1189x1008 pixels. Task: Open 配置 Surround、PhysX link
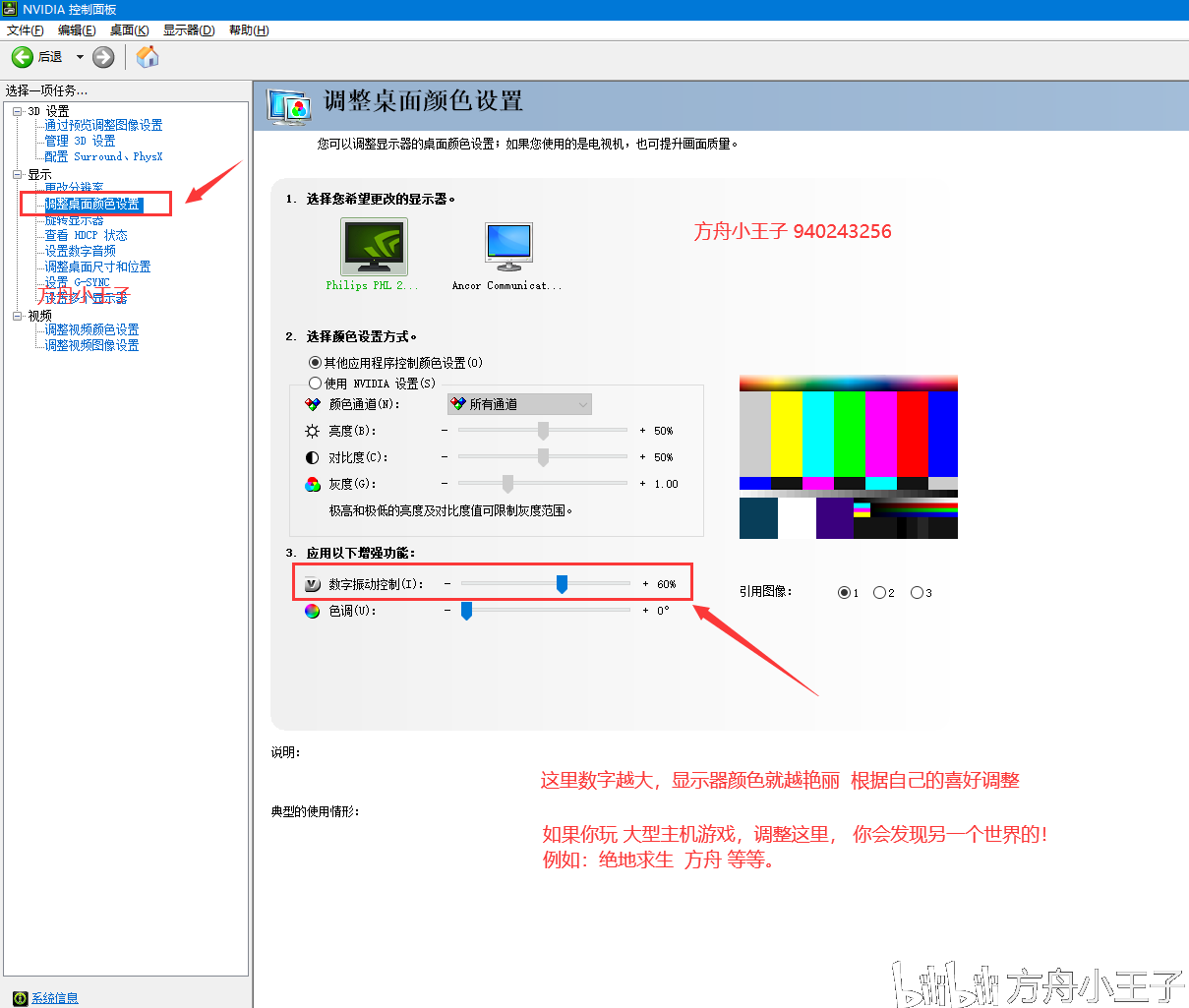pos(103,156)
